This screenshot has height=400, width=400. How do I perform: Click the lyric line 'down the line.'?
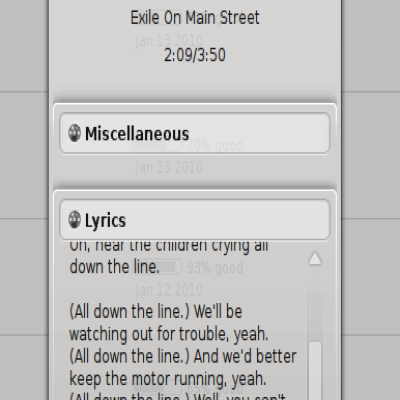pos(114,267)
